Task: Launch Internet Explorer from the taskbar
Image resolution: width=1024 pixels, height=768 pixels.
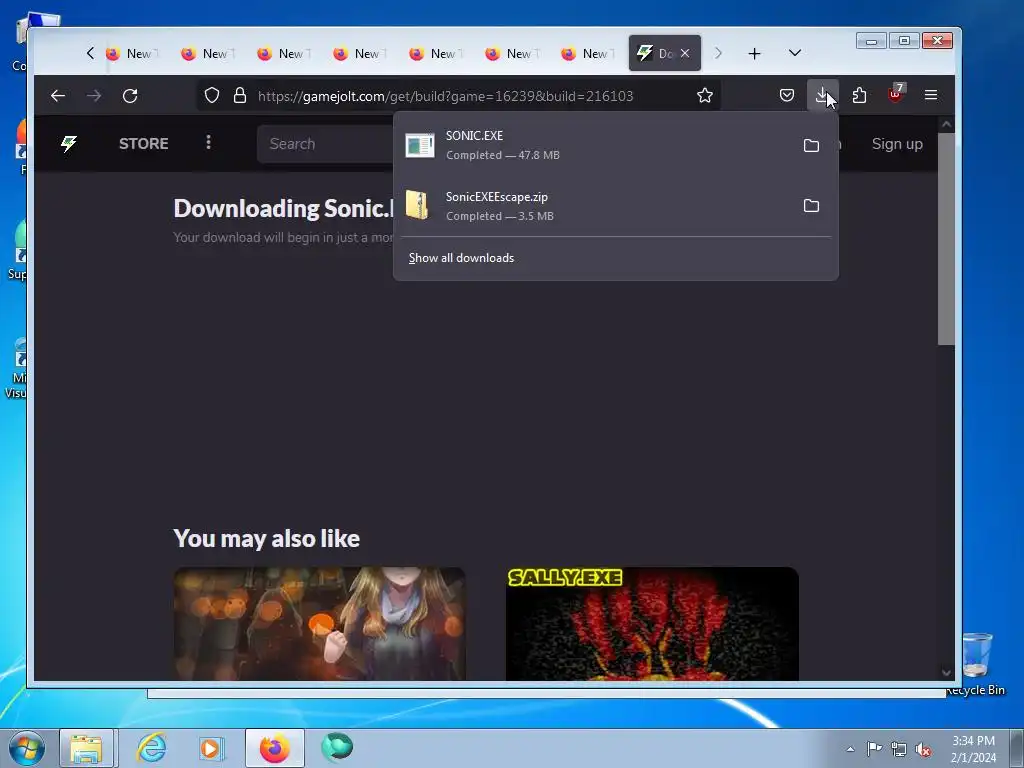Action: pyautogui.click(x=152, y=748)
